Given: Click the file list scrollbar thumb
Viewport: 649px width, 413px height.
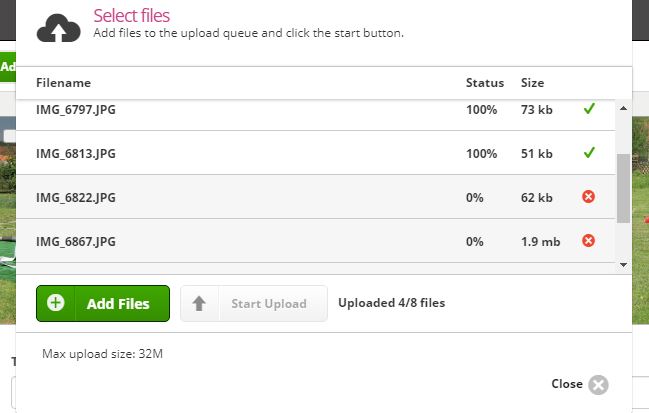Looking at the screenshot, I should coord(623,188).
